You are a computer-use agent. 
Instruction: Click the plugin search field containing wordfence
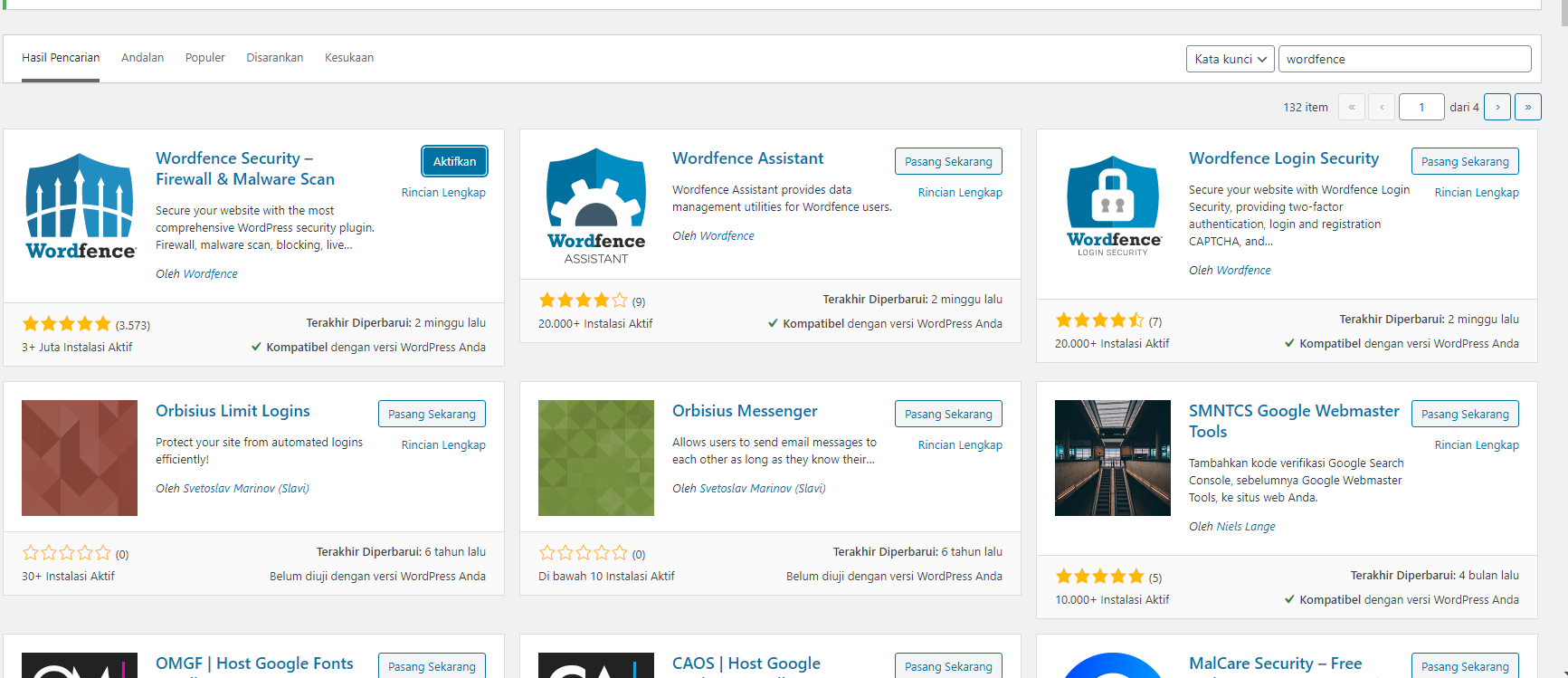pyautogui.click(x=1404, y=59)
